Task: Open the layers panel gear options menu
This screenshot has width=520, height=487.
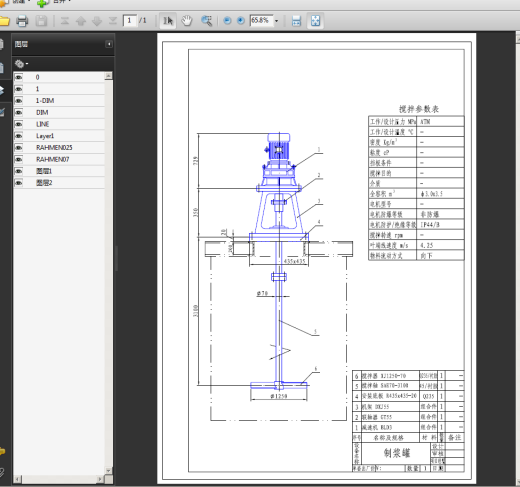Action: (21, 64)
